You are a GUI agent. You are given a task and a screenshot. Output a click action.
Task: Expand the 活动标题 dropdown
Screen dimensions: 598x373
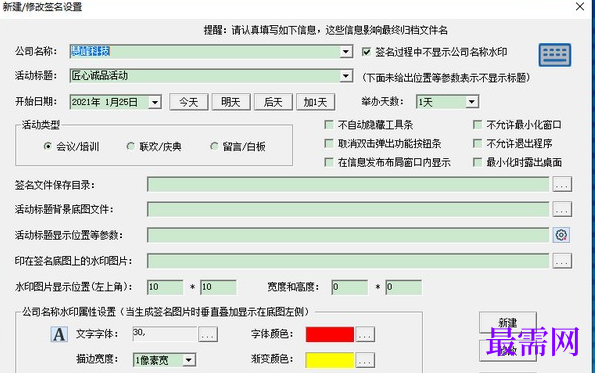coord(346,76)
